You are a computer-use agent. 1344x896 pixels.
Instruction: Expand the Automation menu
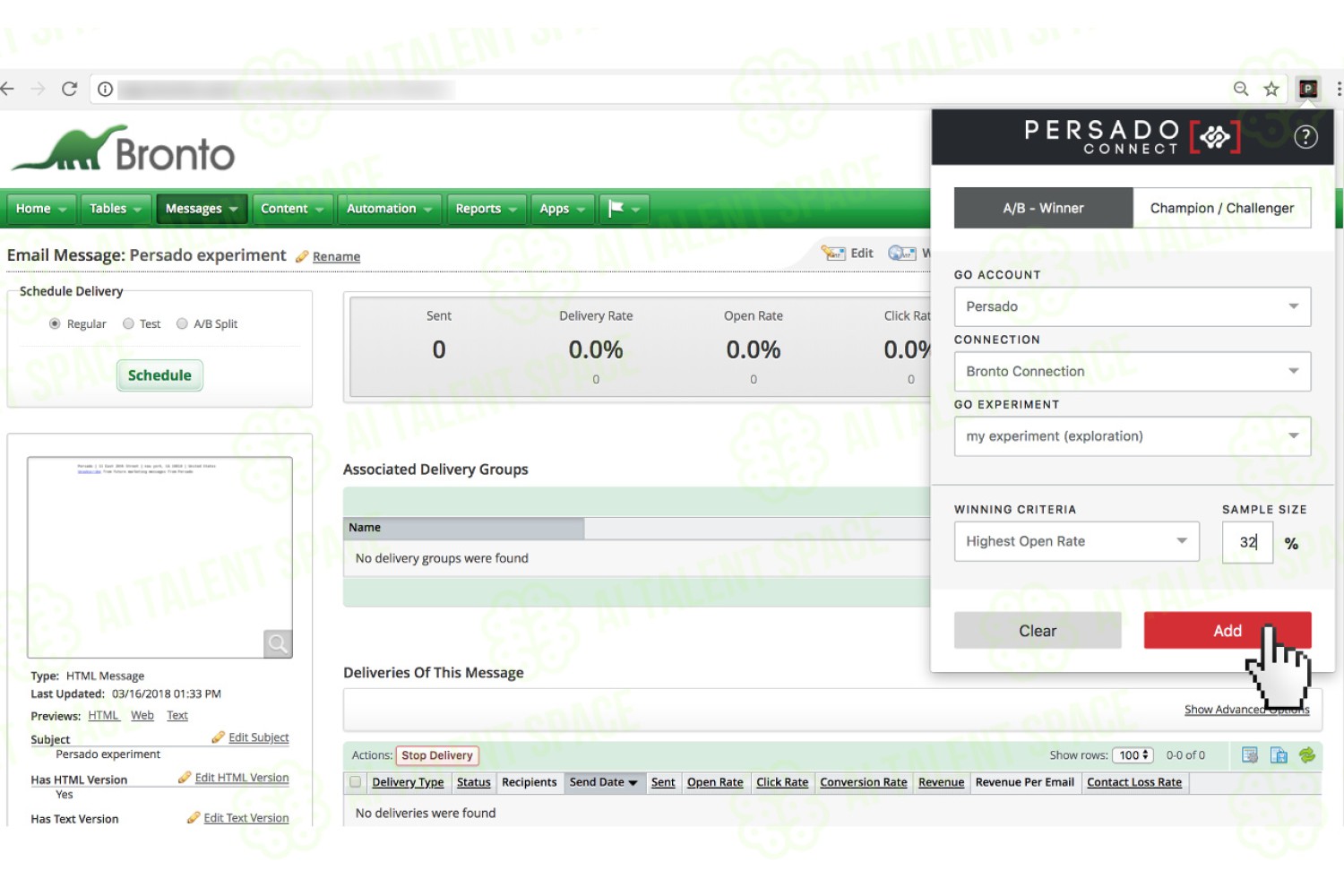(389, 209)
